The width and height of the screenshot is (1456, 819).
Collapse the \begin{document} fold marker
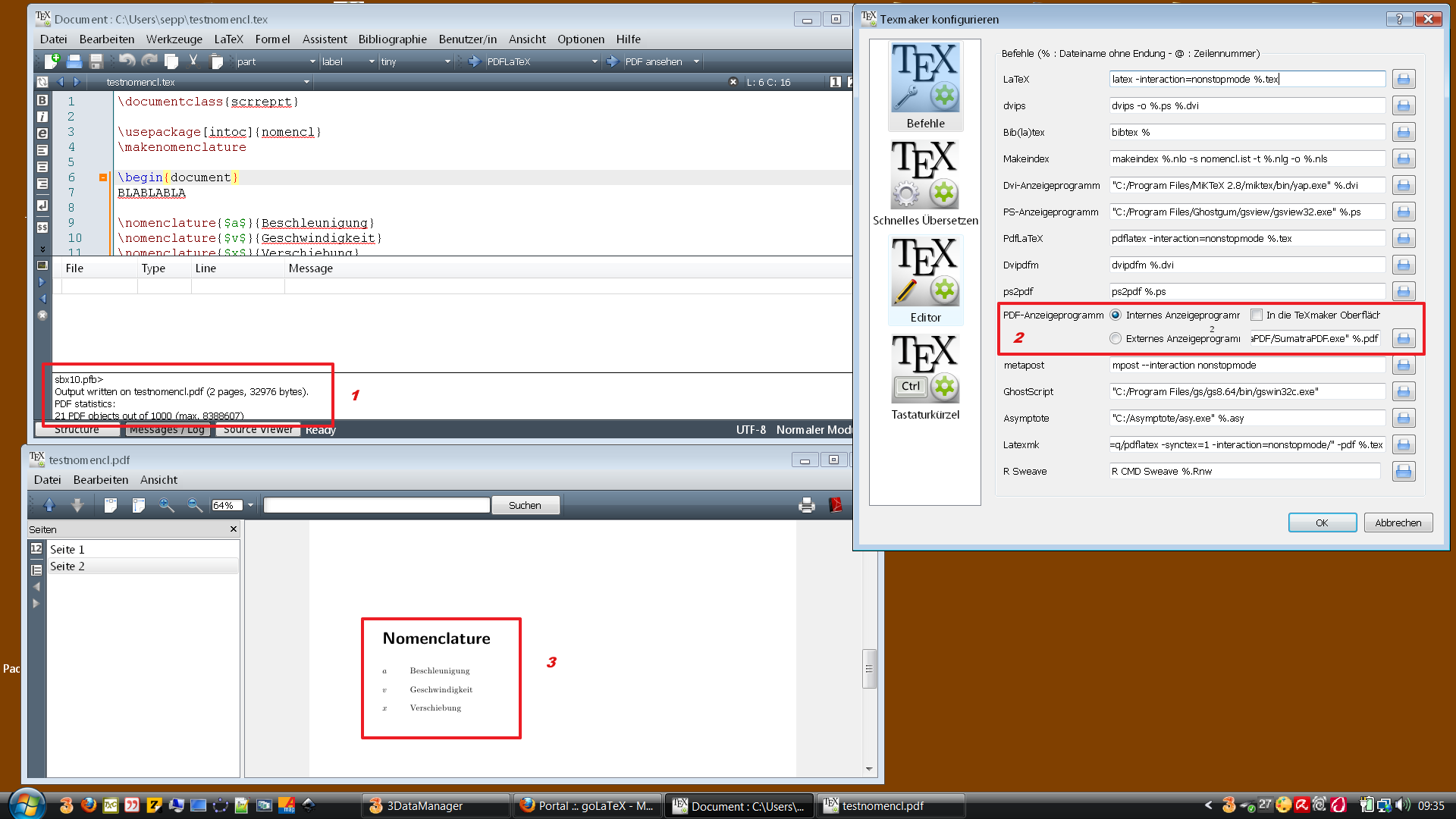[x=102, y=177]
